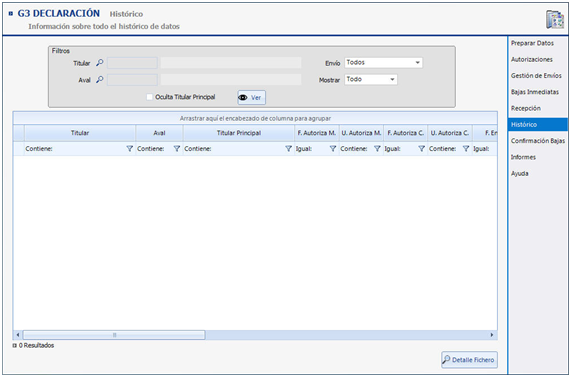Image resolution: width=571 pixels, height=377 pixels.
Task: Open Confirmación Bajas in the side menu
Action: coord(537,141)
